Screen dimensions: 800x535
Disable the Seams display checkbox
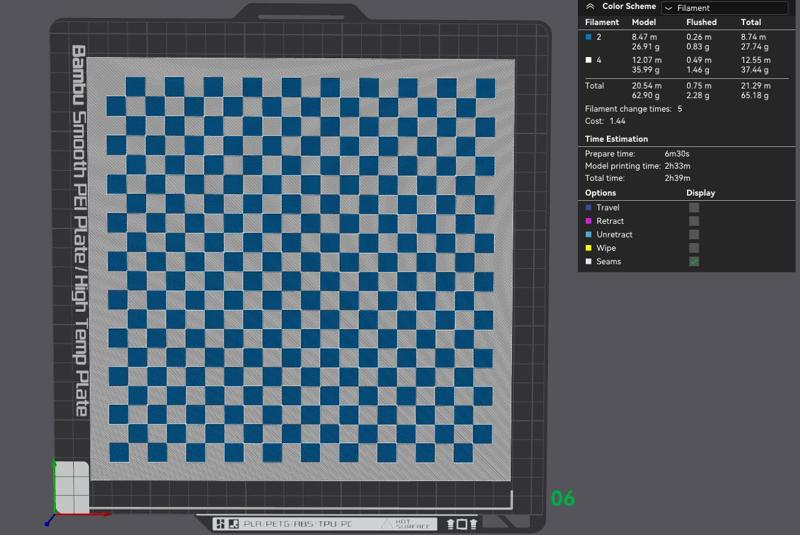694,261
